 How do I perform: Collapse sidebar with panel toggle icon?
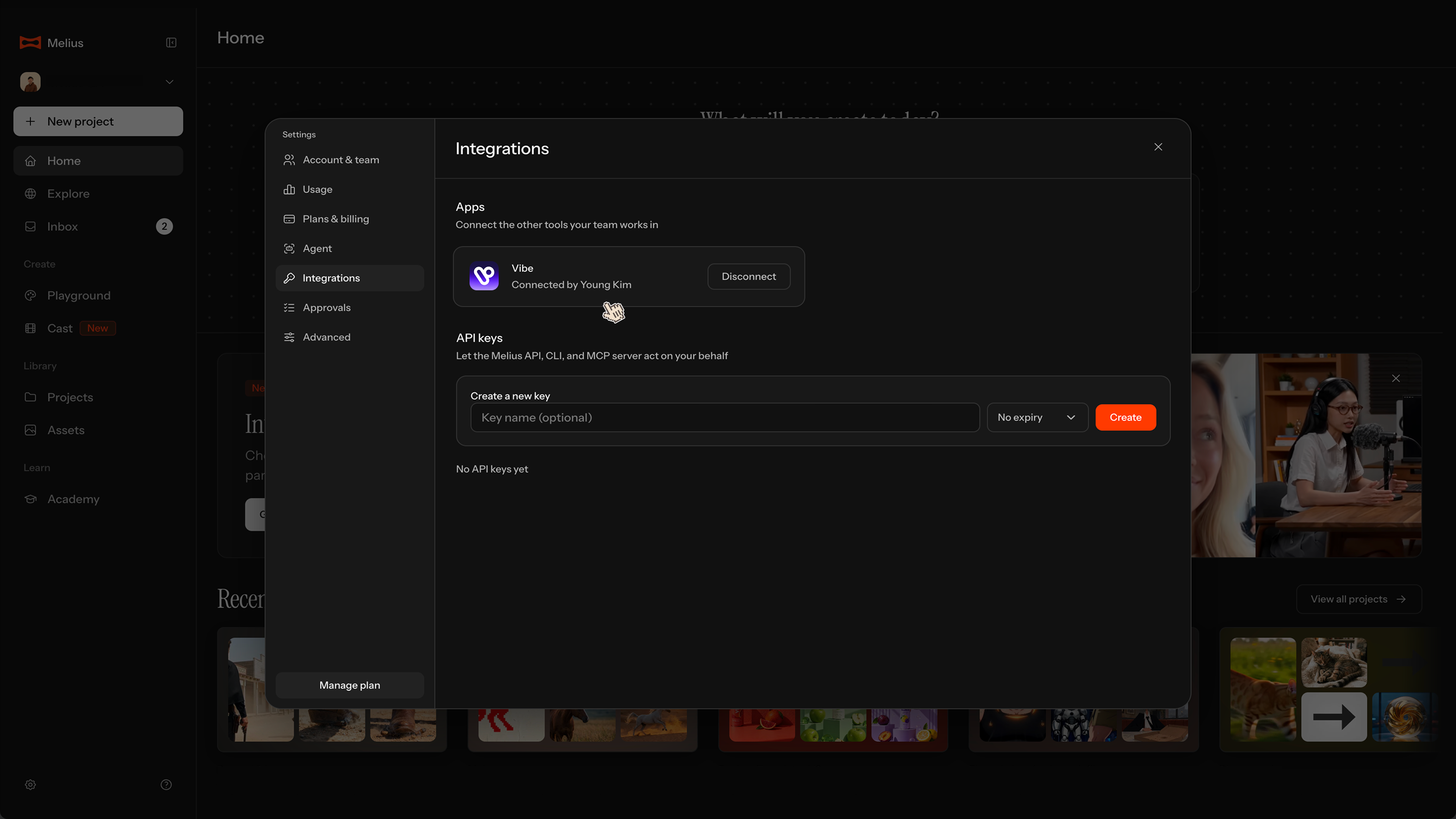pyautogui.click(x=171, y=43)
